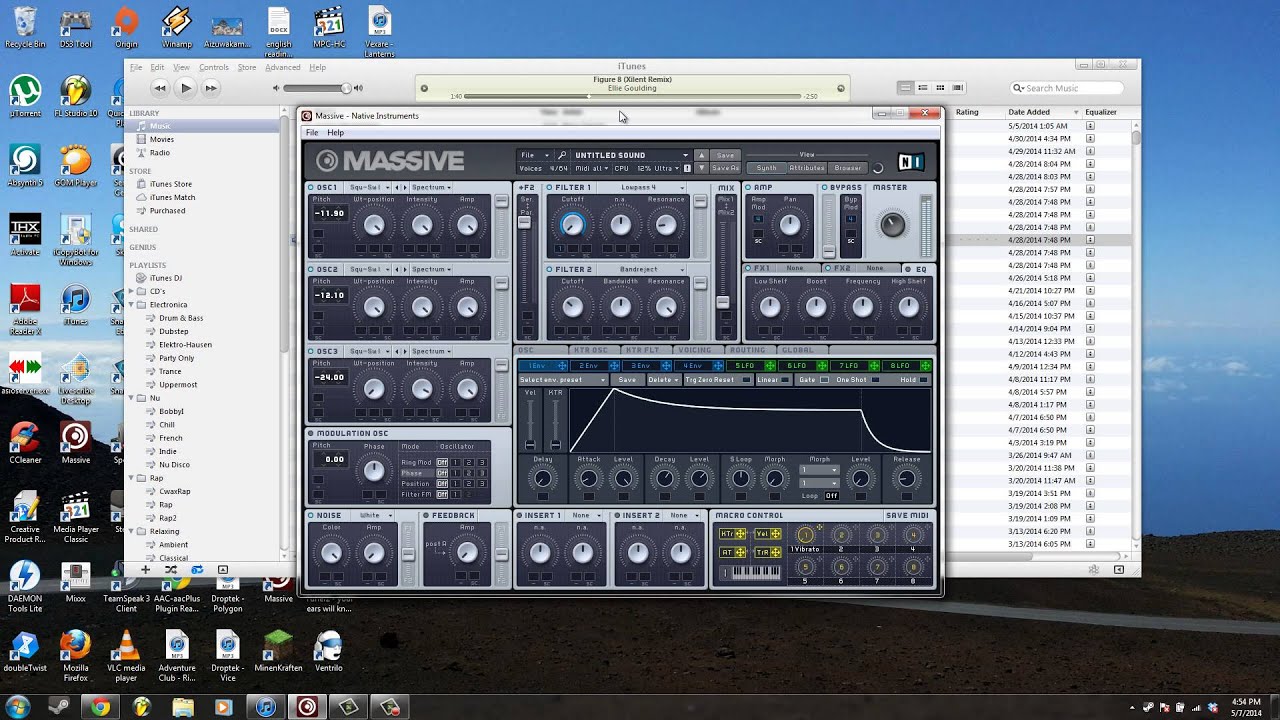Open Filter 2 type dropdown Bandreject

click(651, 269)
